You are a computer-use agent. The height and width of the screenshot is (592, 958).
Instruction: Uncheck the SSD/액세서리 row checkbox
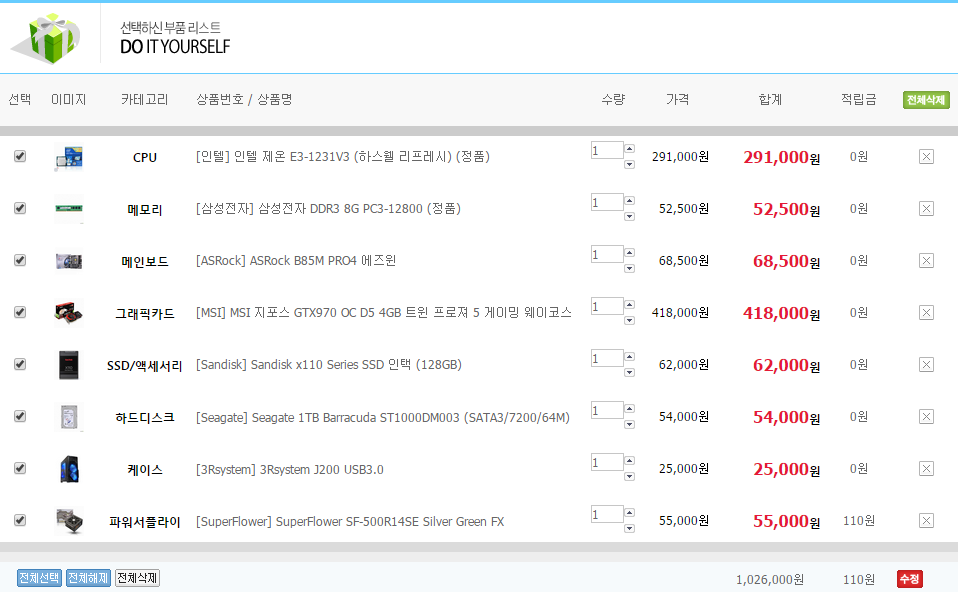click(x=20, y=364)
